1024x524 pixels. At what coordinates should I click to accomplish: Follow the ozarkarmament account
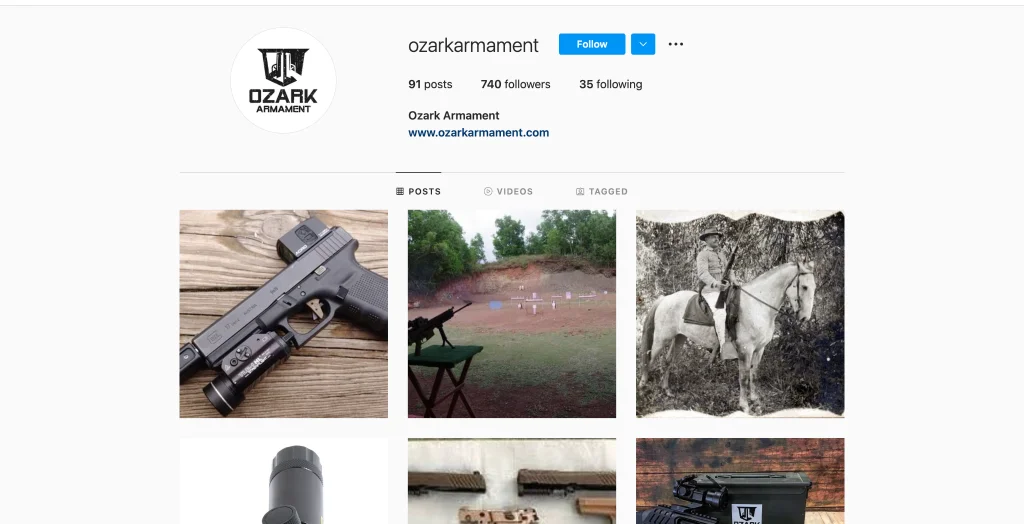592,44
